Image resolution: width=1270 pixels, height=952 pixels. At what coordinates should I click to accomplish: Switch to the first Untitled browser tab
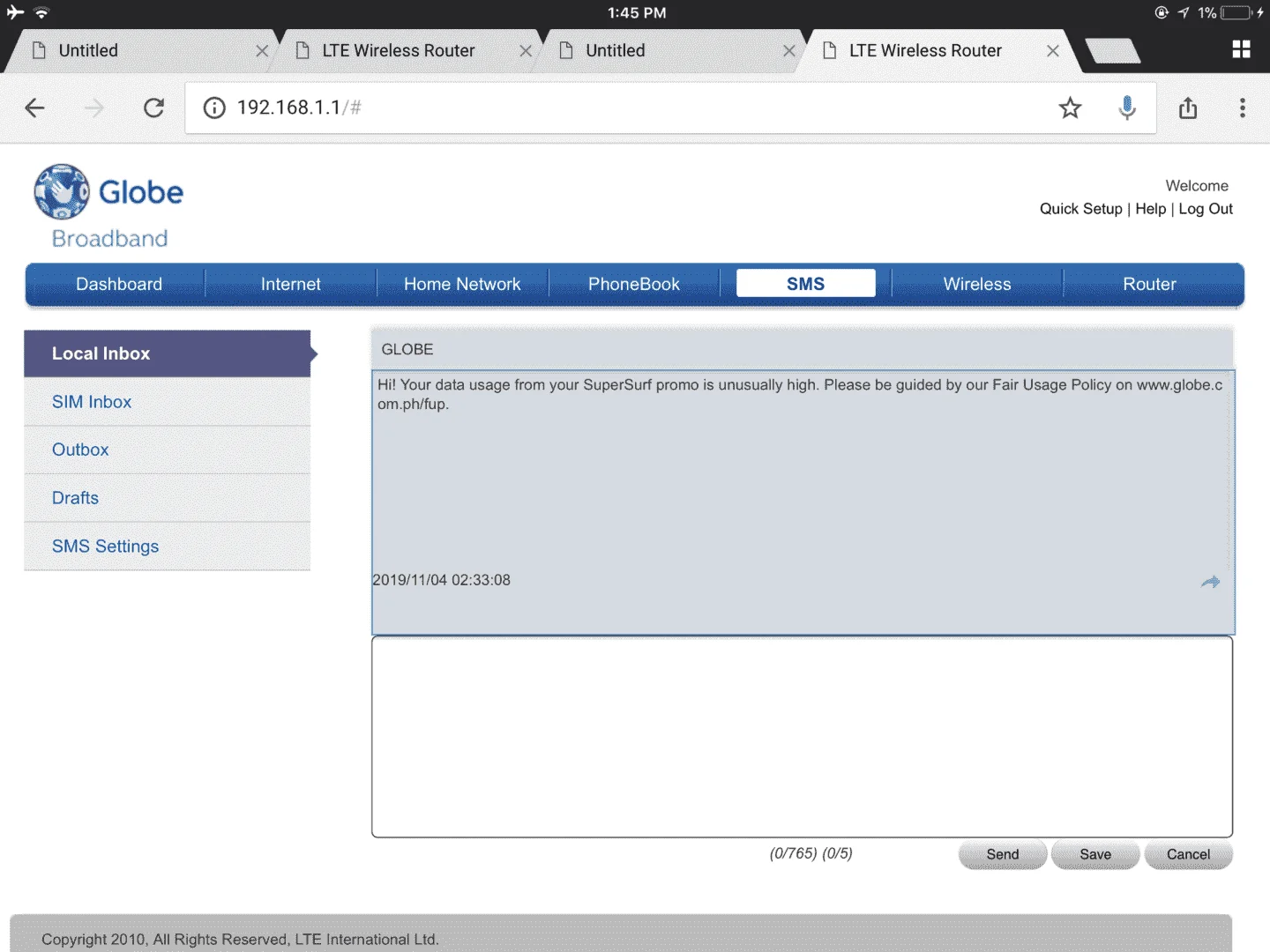(x=141, y=51)
